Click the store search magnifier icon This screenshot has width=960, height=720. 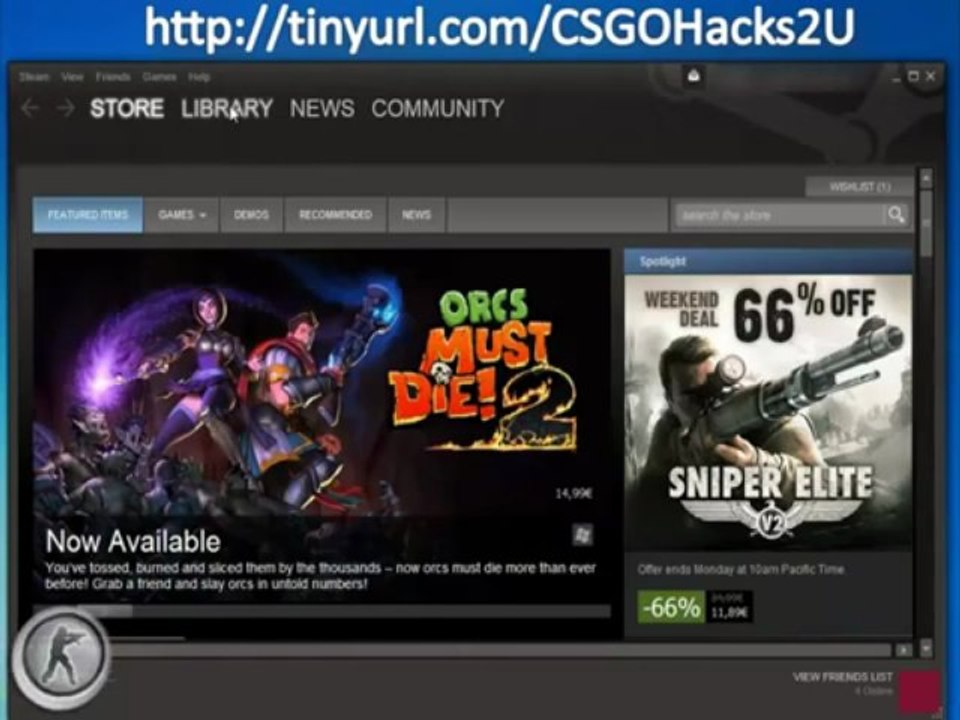point(896,215)
